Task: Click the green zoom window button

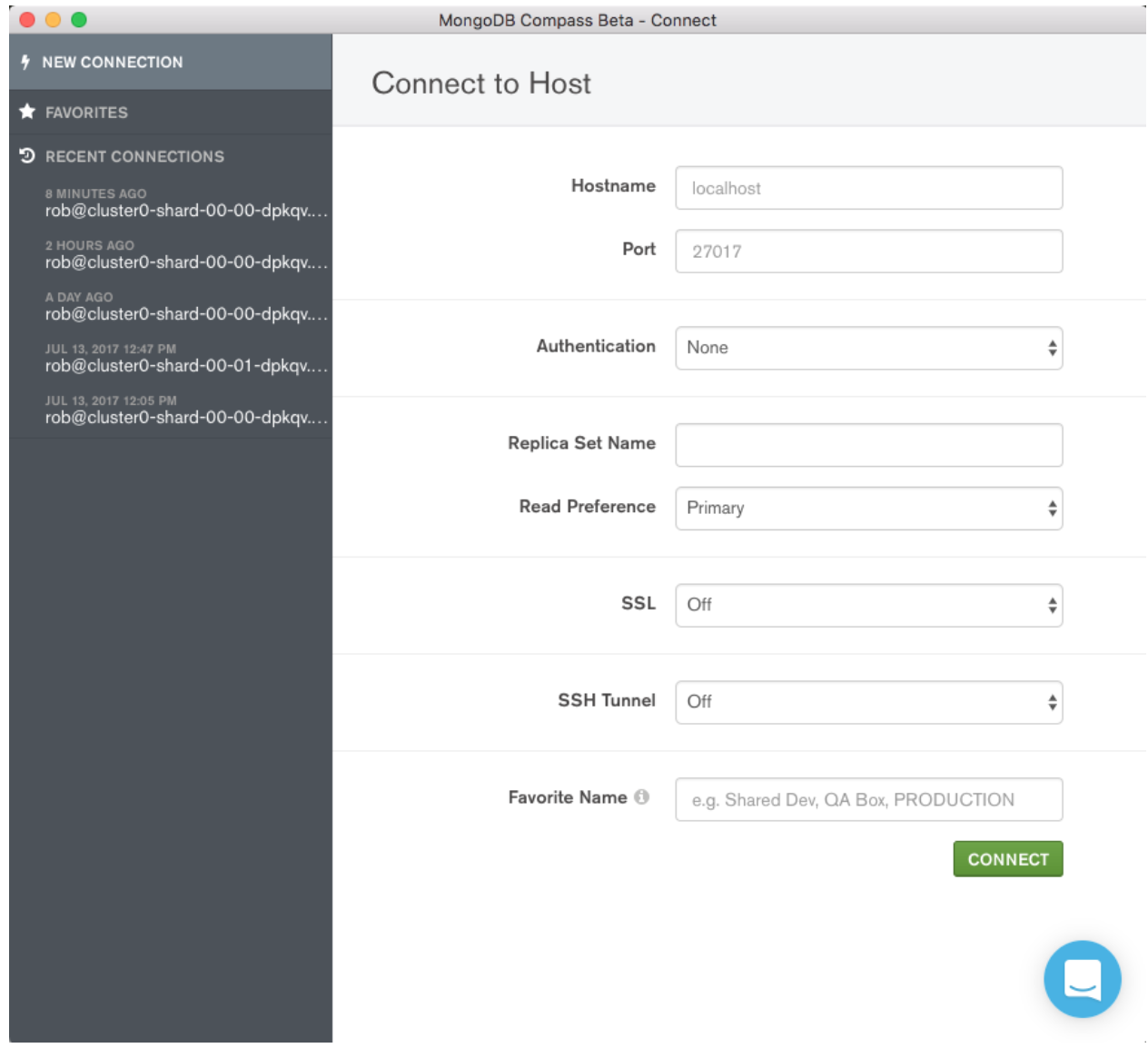Action: pos(79,19)
